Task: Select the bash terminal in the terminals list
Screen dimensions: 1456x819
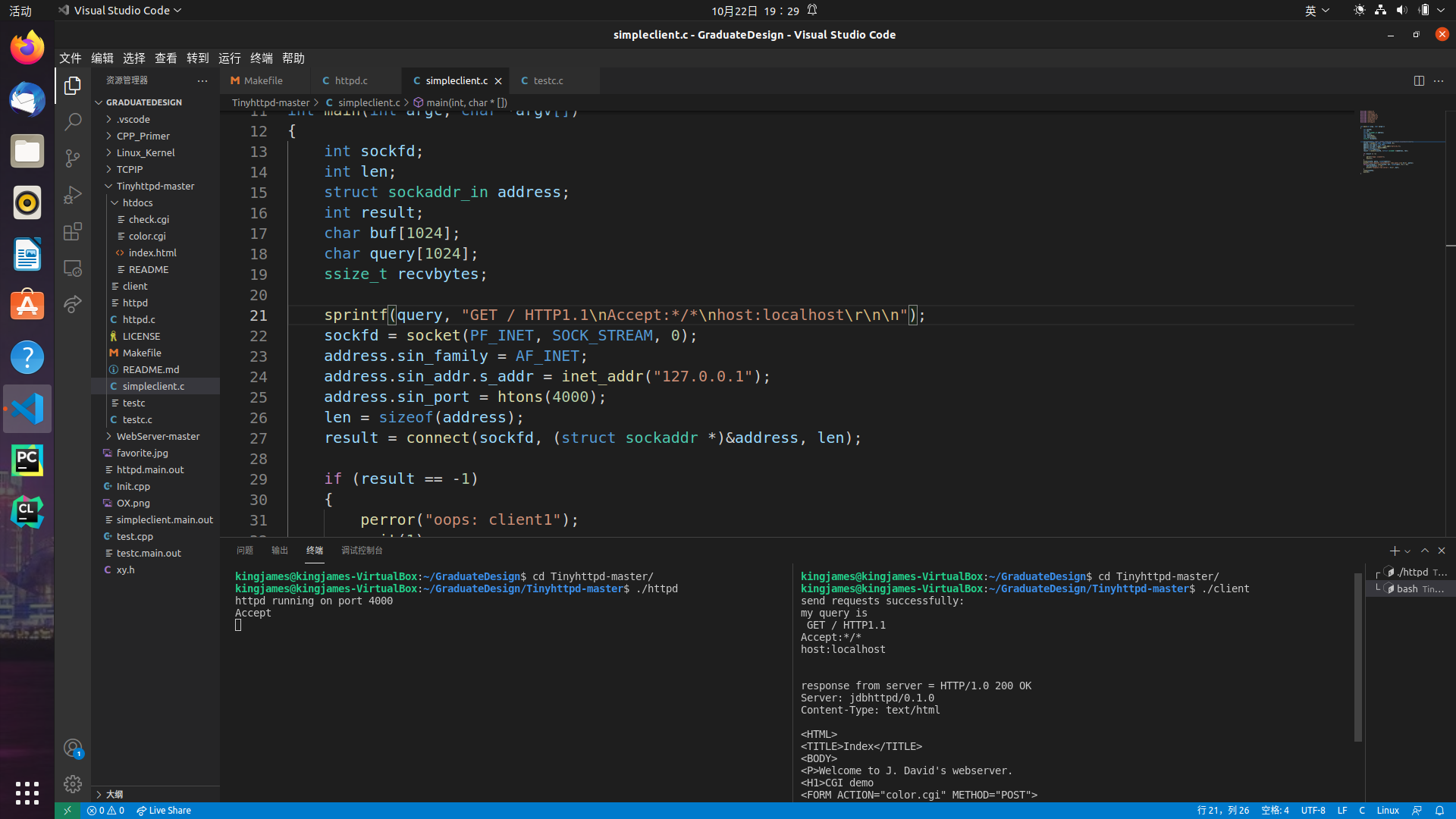Action: 1413,588
